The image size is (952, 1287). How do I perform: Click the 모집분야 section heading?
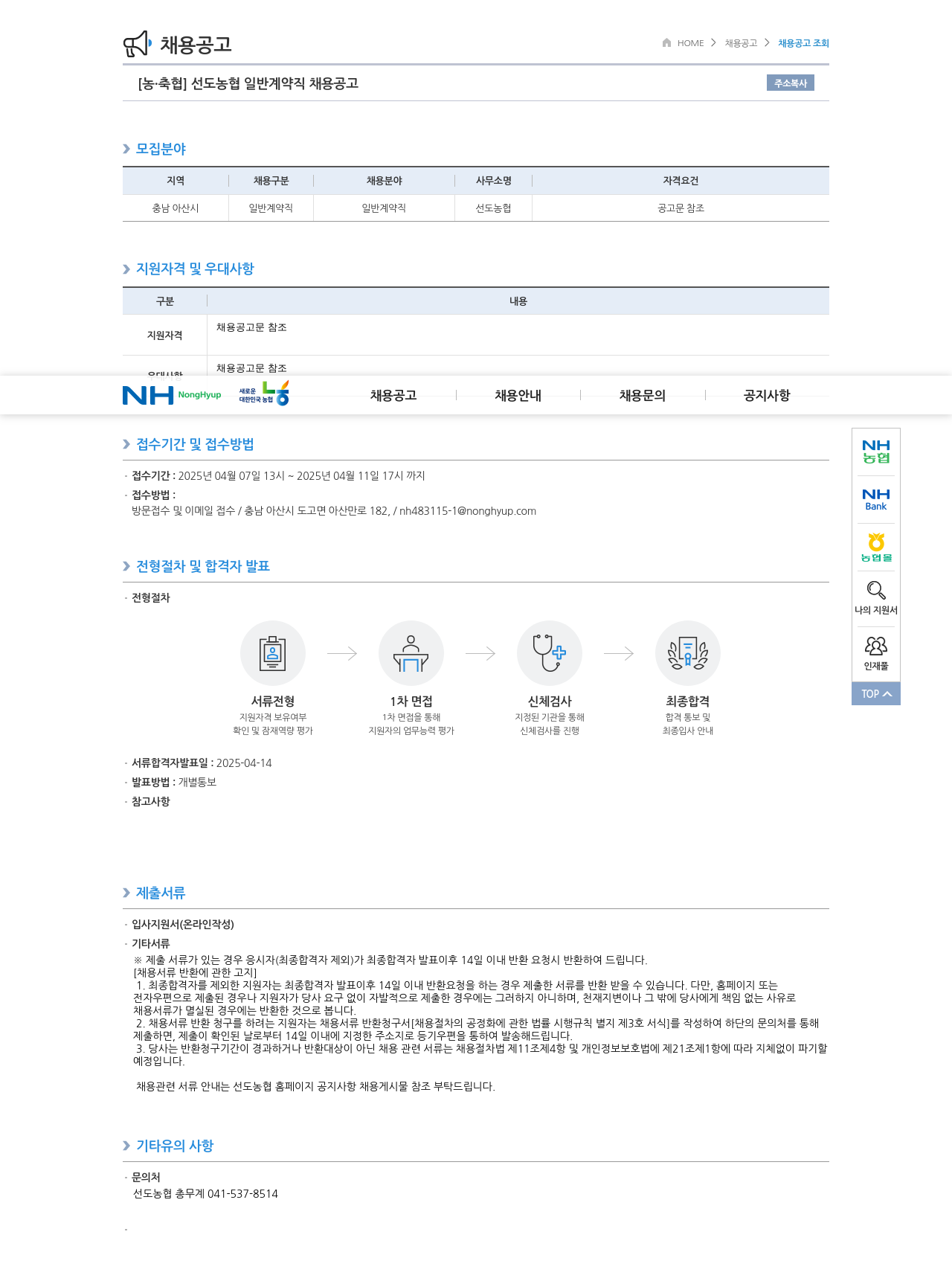pos(161,149)
